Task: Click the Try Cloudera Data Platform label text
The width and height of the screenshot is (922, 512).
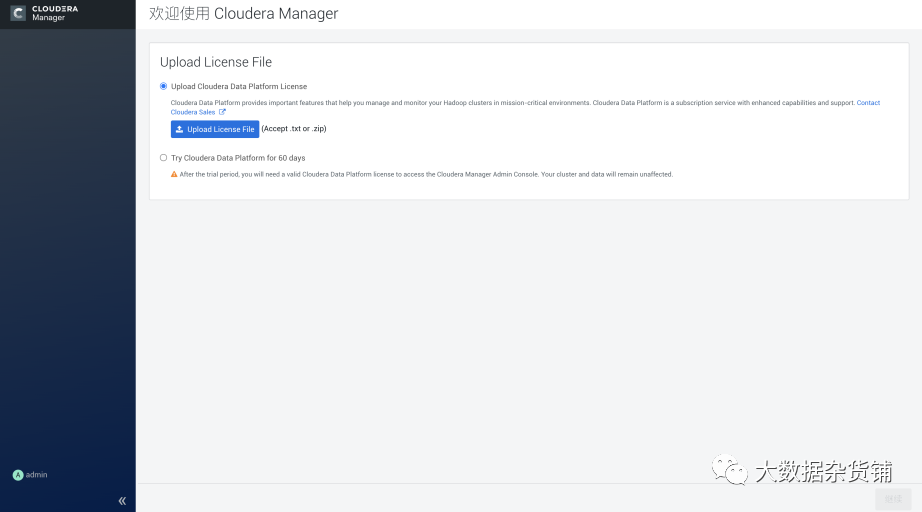Action: (238, 158)
